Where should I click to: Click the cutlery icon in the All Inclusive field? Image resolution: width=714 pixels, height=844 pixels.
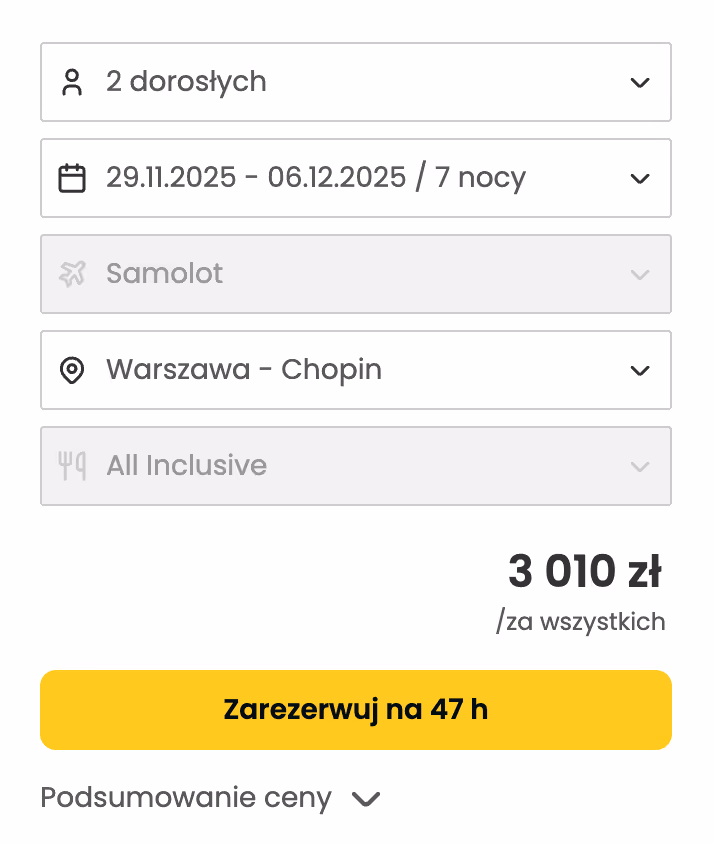73,466
